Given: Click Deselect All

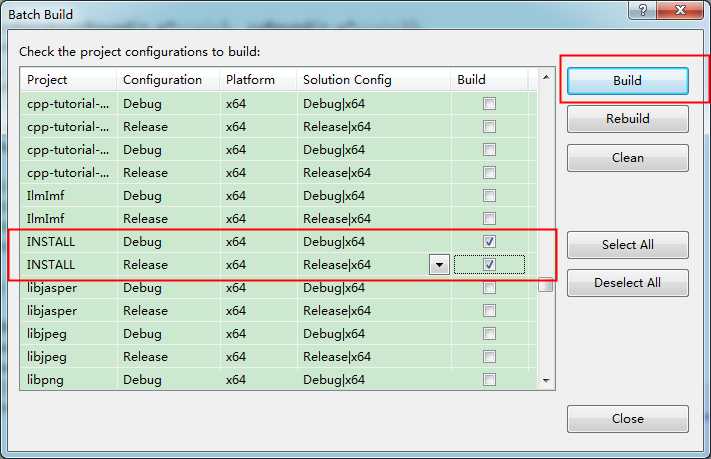Looking at the screenshot, I should 628,283.
